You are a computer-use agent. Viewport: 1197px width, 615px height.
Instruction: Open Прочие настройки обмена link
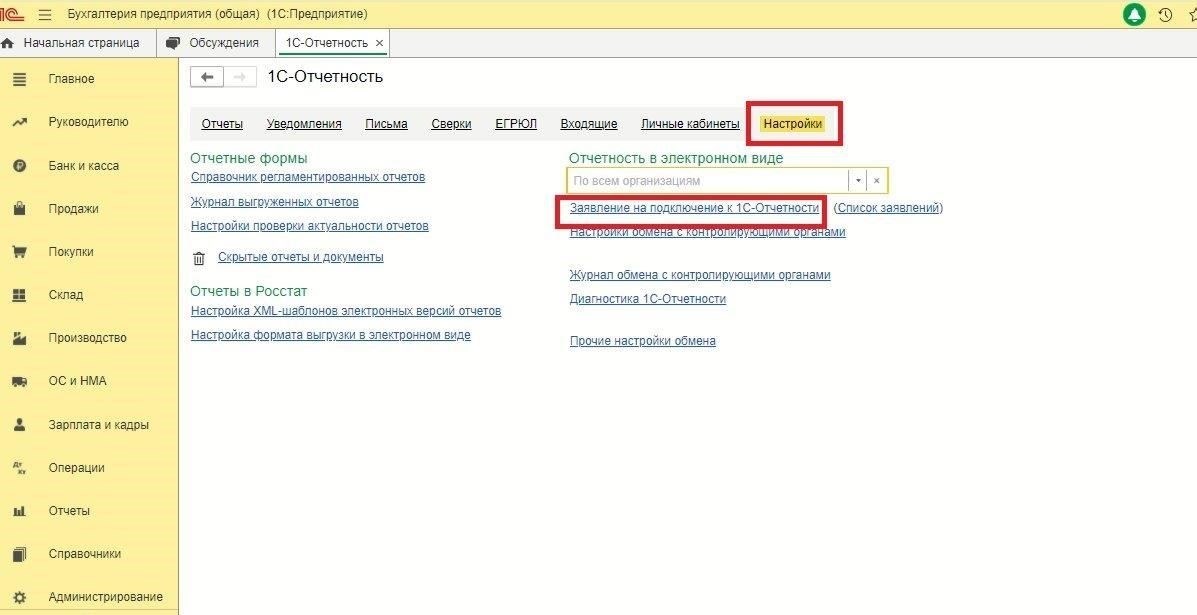[x=643, y=341]
